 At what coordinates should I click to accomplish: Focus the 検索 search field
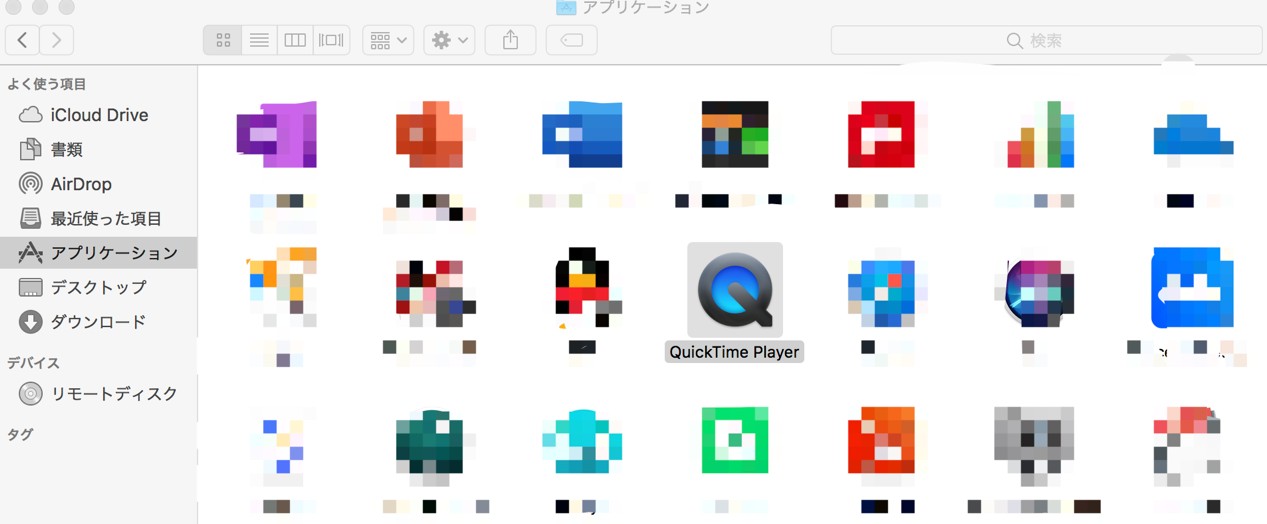[x=1046, y=40]
